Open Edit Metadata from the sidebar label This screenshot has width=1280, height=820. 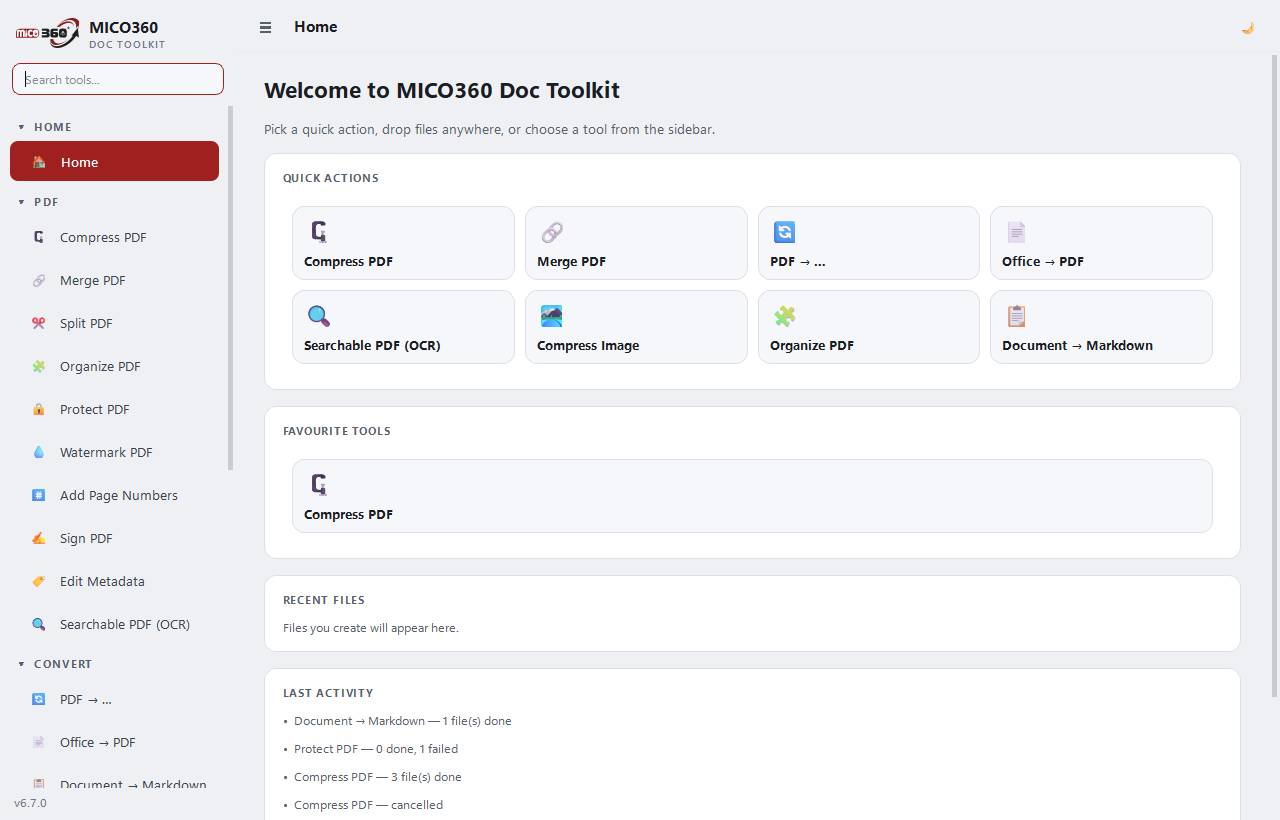point(102,581)
